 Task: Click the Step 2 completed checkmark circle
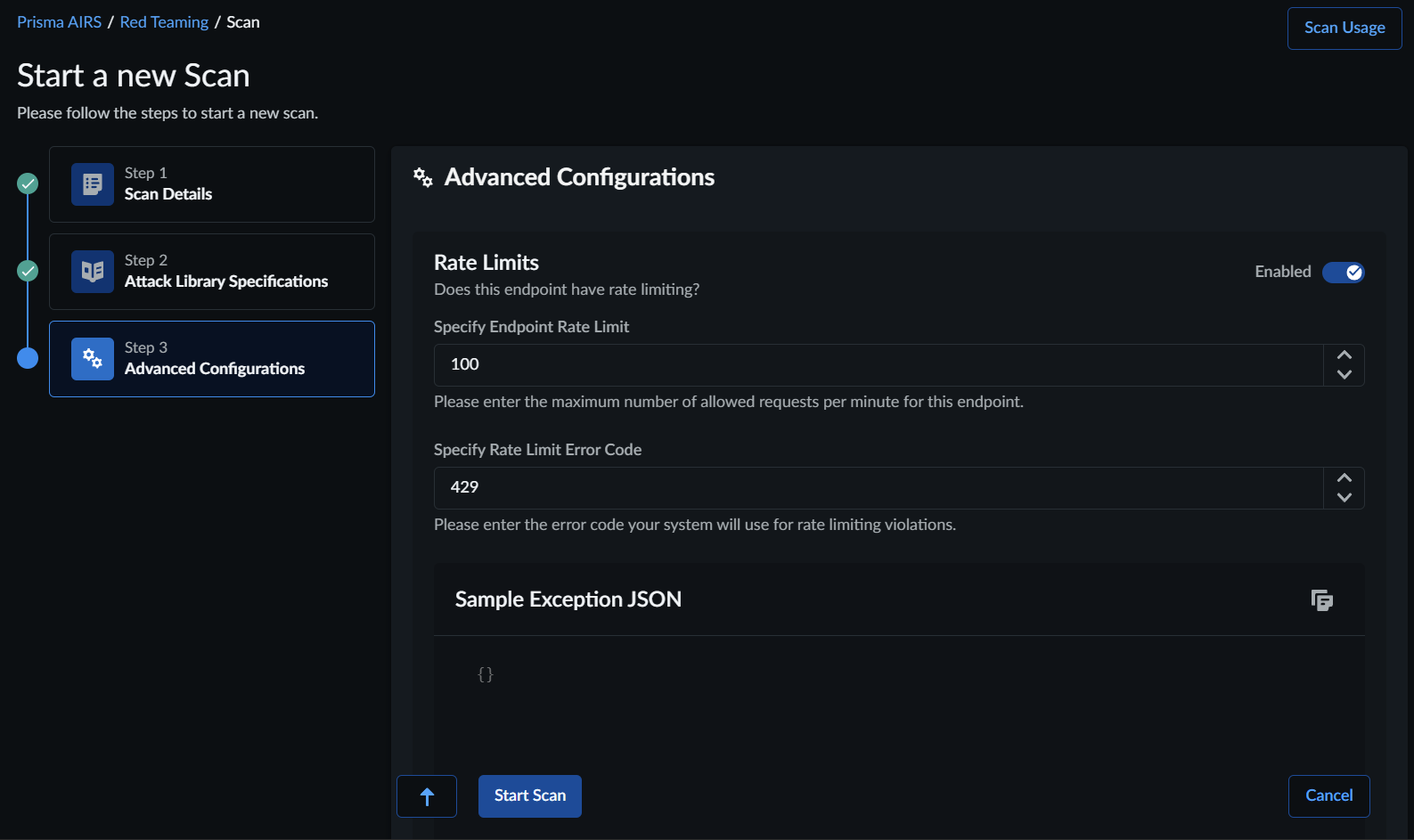point(29,271)
